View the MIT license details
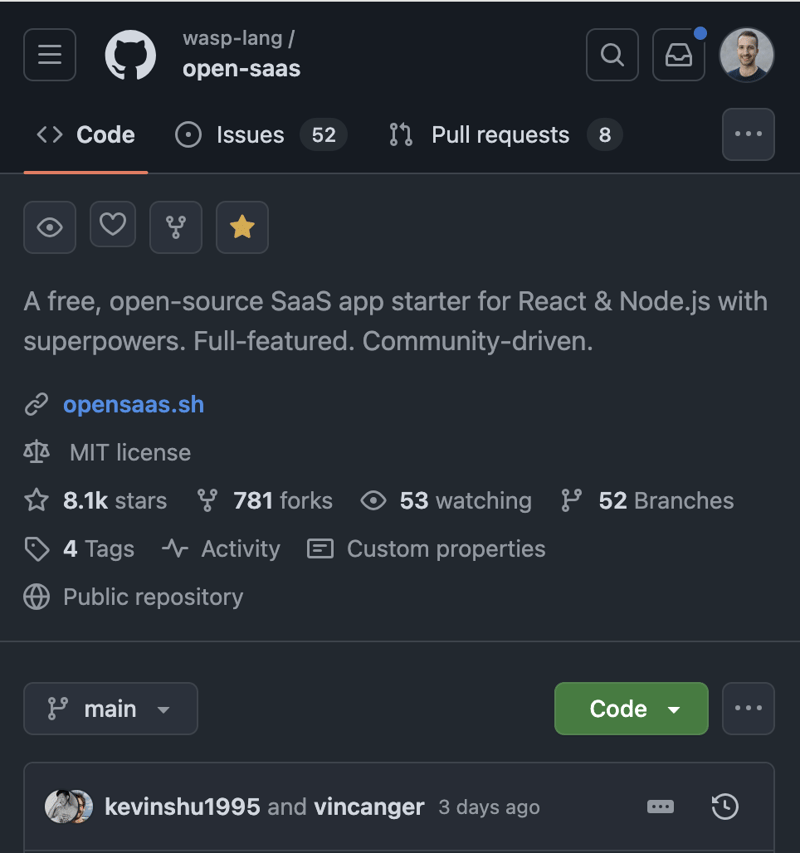The height and width of the screenshot is (853, 800). pos(130,452)
